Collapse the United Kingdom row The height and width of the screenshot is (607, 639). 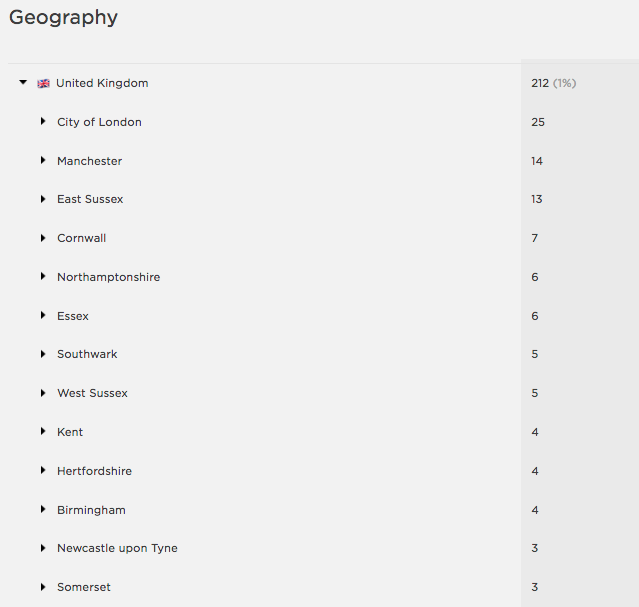(23, 82)
